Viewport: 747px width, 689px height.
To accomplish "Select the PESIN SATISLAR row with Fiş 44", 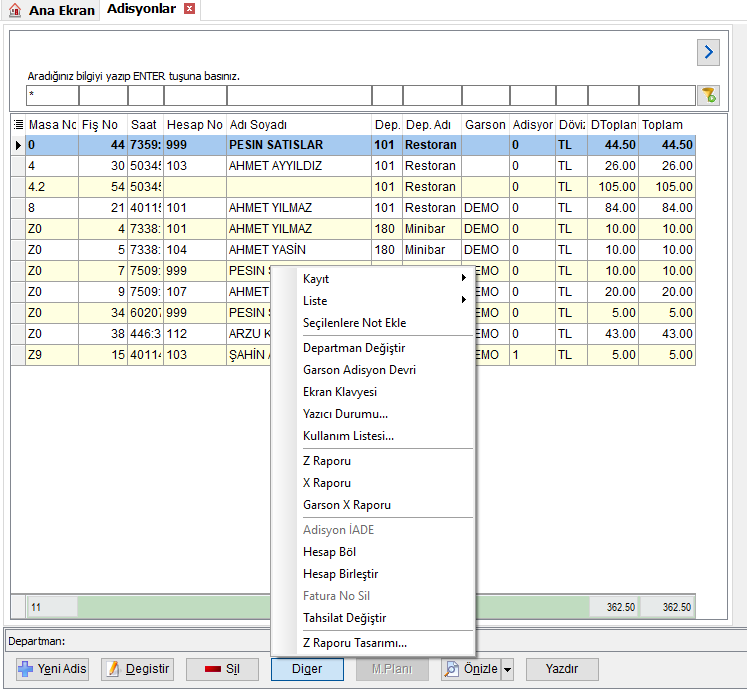I will [x=361, y=145].
